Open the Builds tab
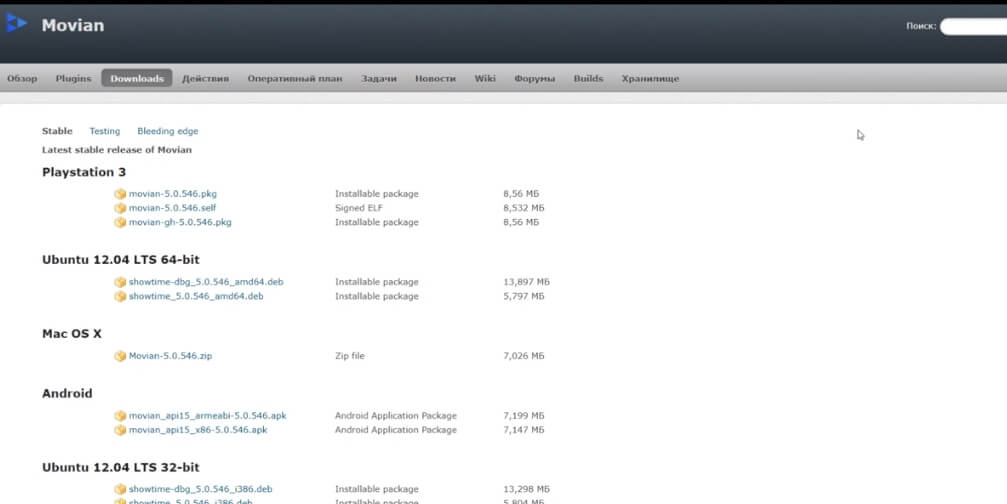The image size is (1007, 504). 588,78
